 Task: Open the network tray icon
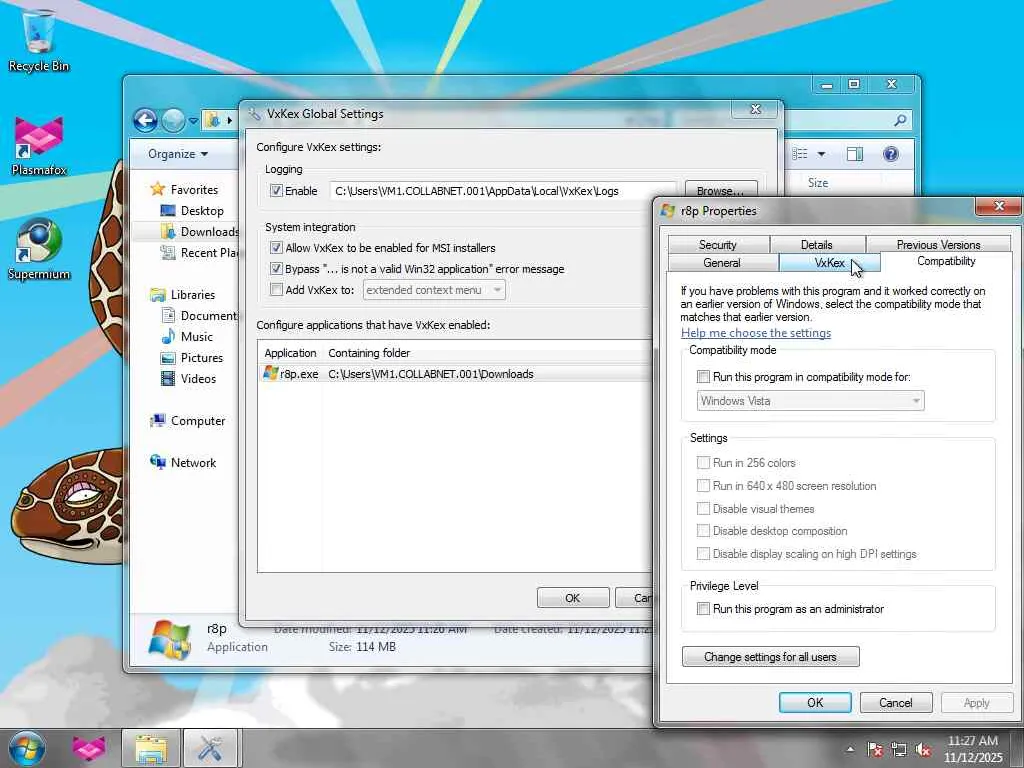[x=899, y=750]
